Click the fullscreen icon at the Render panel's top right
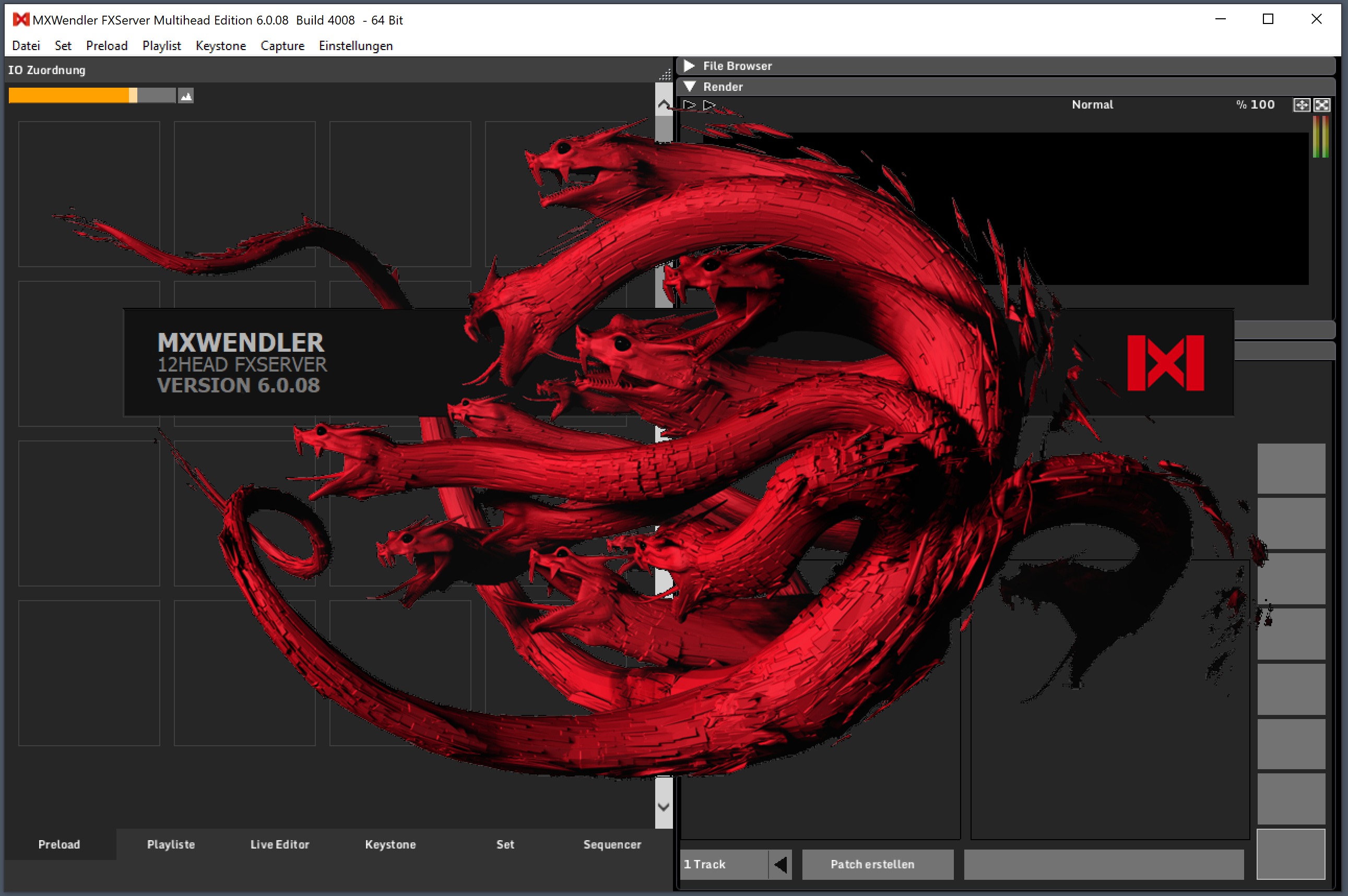Image resolution: width=1348 pixels, height=896 pixels. pos(1322,104)
